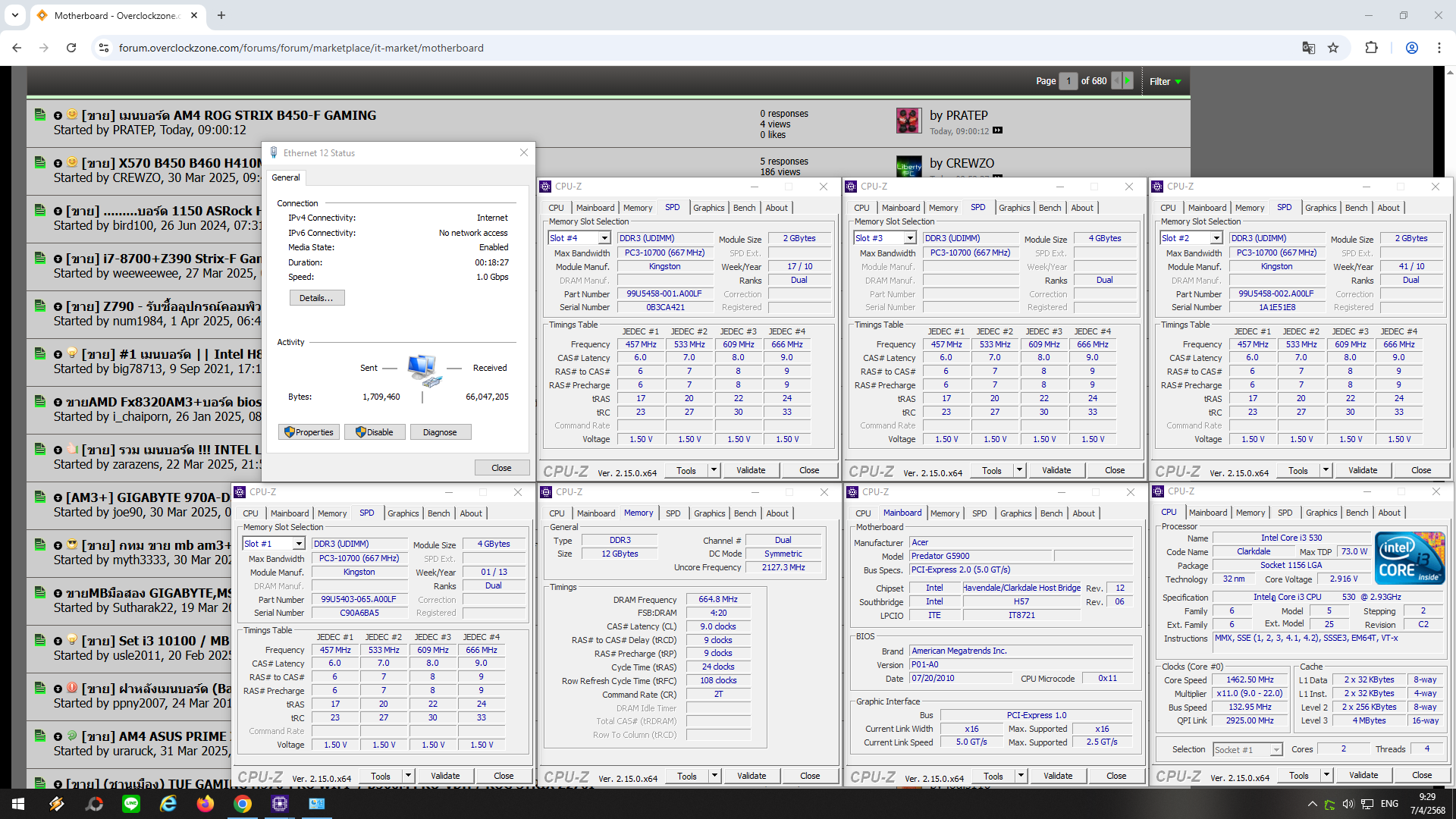Click the page number input box

[1068, 80]
